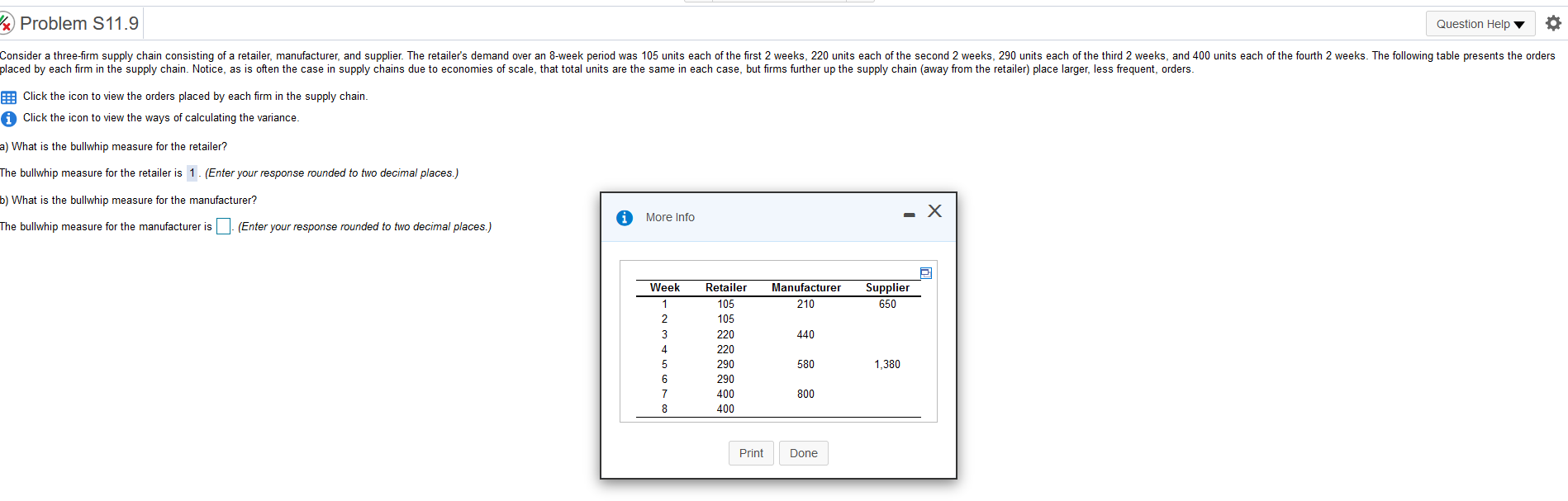Viewport: 1568px width, 501px height.
Task: Select retailer value for week 3
Action: coord(725,334)
